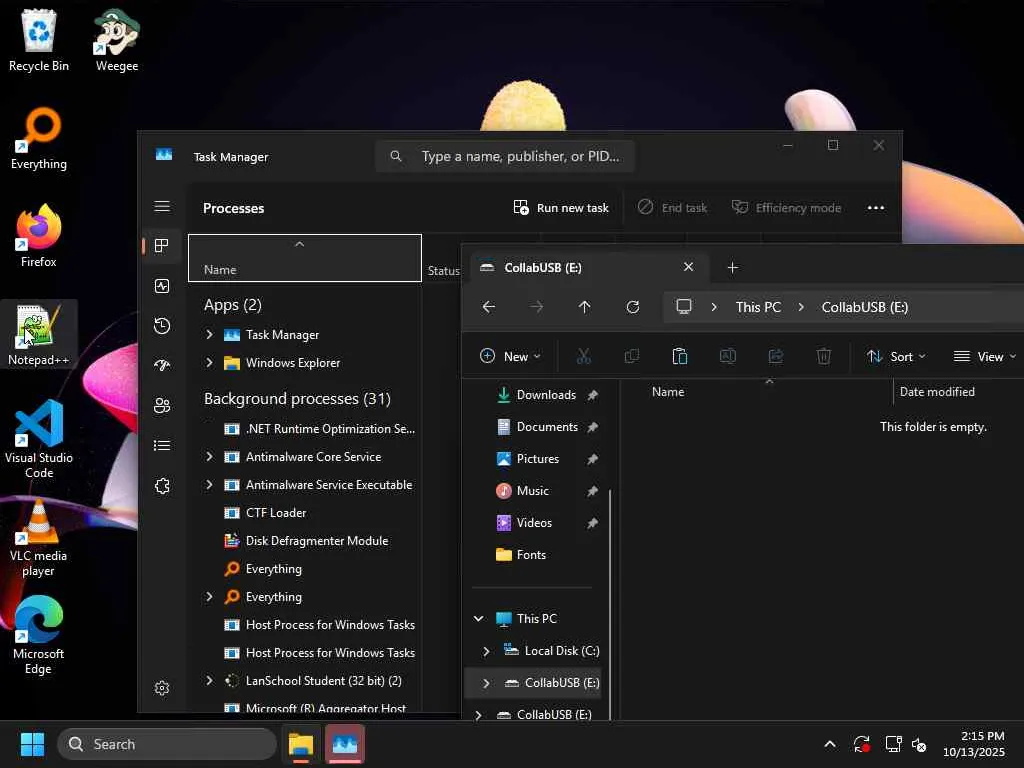Select Processes page icon in Task Manager sidebar
This screenshot has width=1024, height=768.
pos(162,246)
